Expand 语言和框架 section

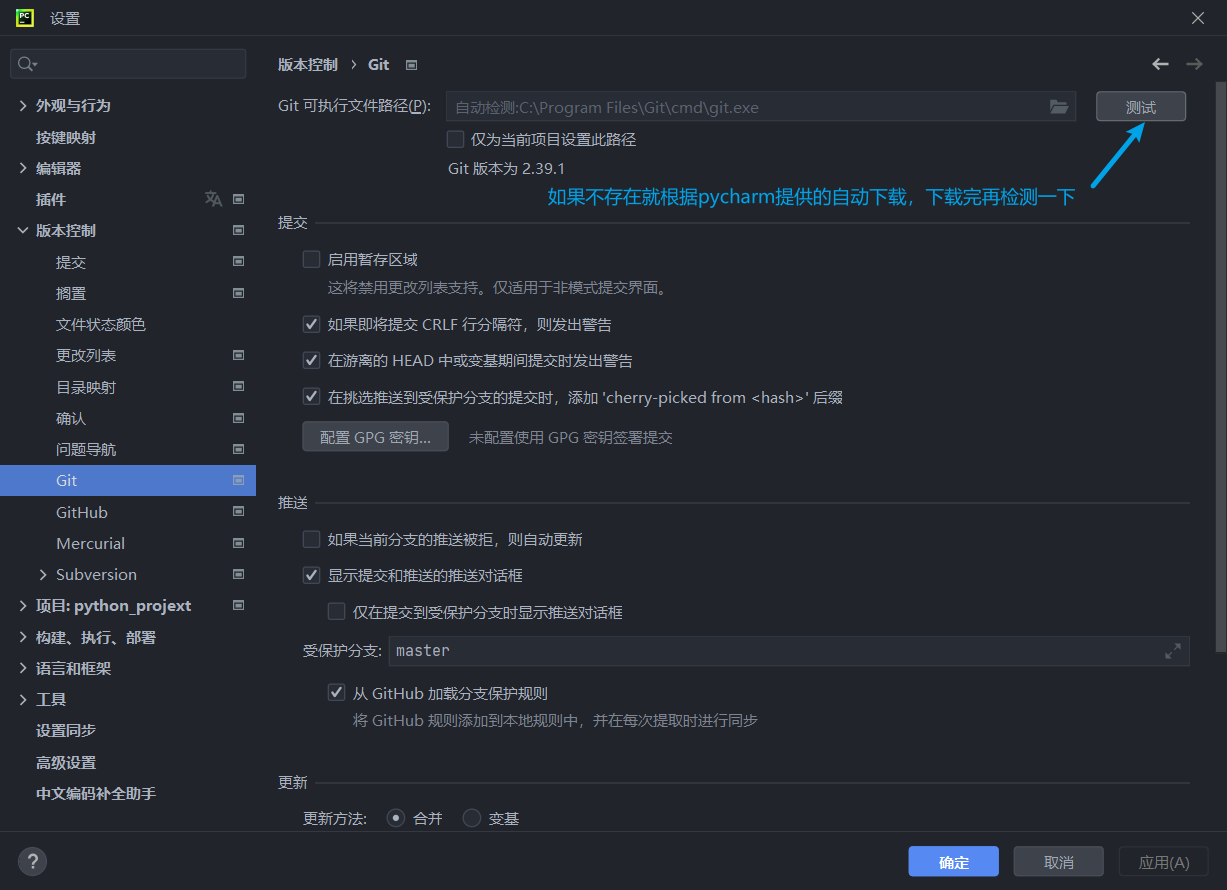(x=23, y=668)
